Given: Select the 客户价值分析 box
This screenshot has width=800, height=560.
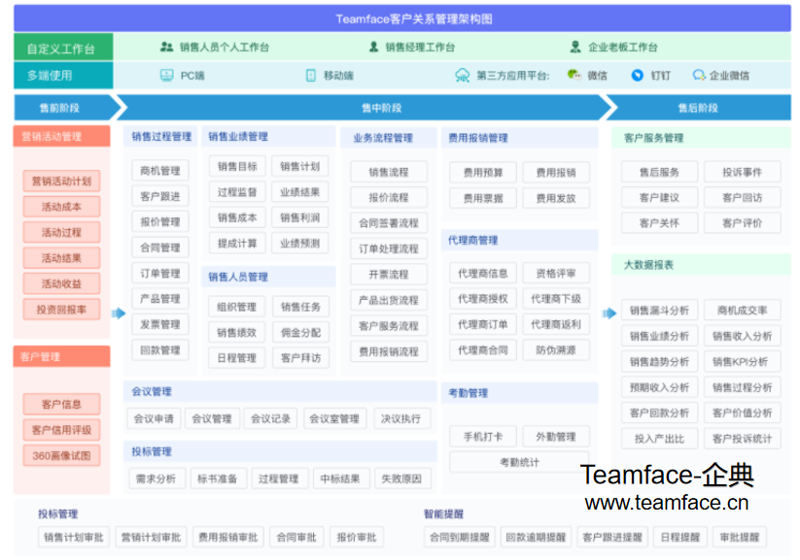Looking at the screenshot, I should point(742,413).
